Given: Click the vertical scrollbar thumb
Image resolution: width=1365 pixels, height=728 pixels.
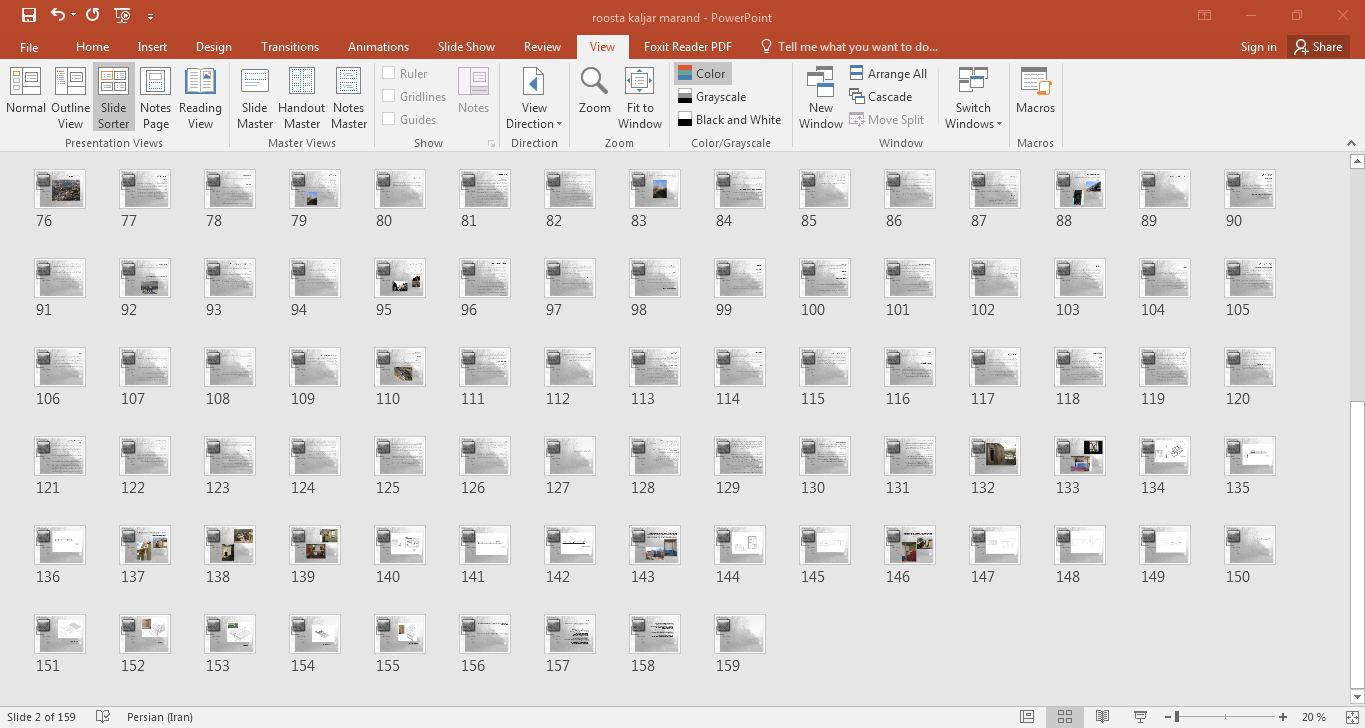Looking at the screenshot, I should (x=1357, y=545).
